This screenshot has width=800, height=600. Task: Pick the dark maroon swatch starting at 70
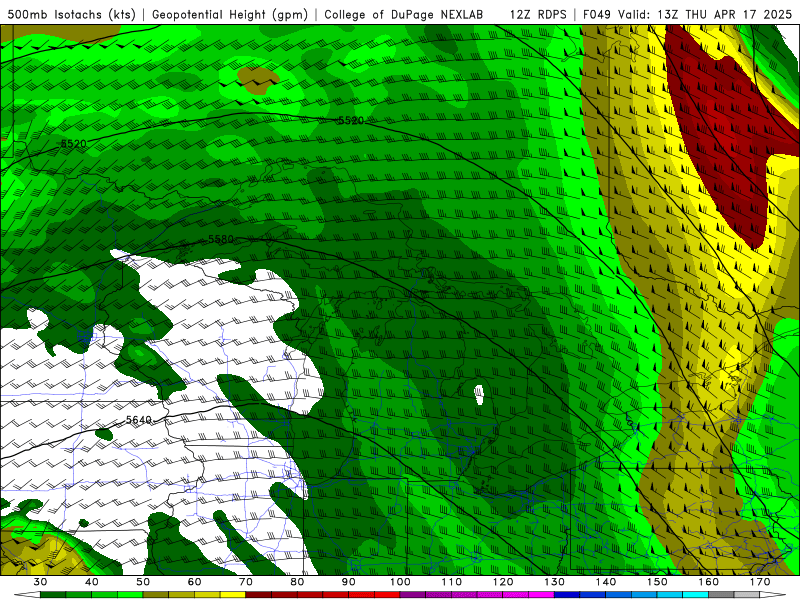pyautogui.click(x=259, y=595)
